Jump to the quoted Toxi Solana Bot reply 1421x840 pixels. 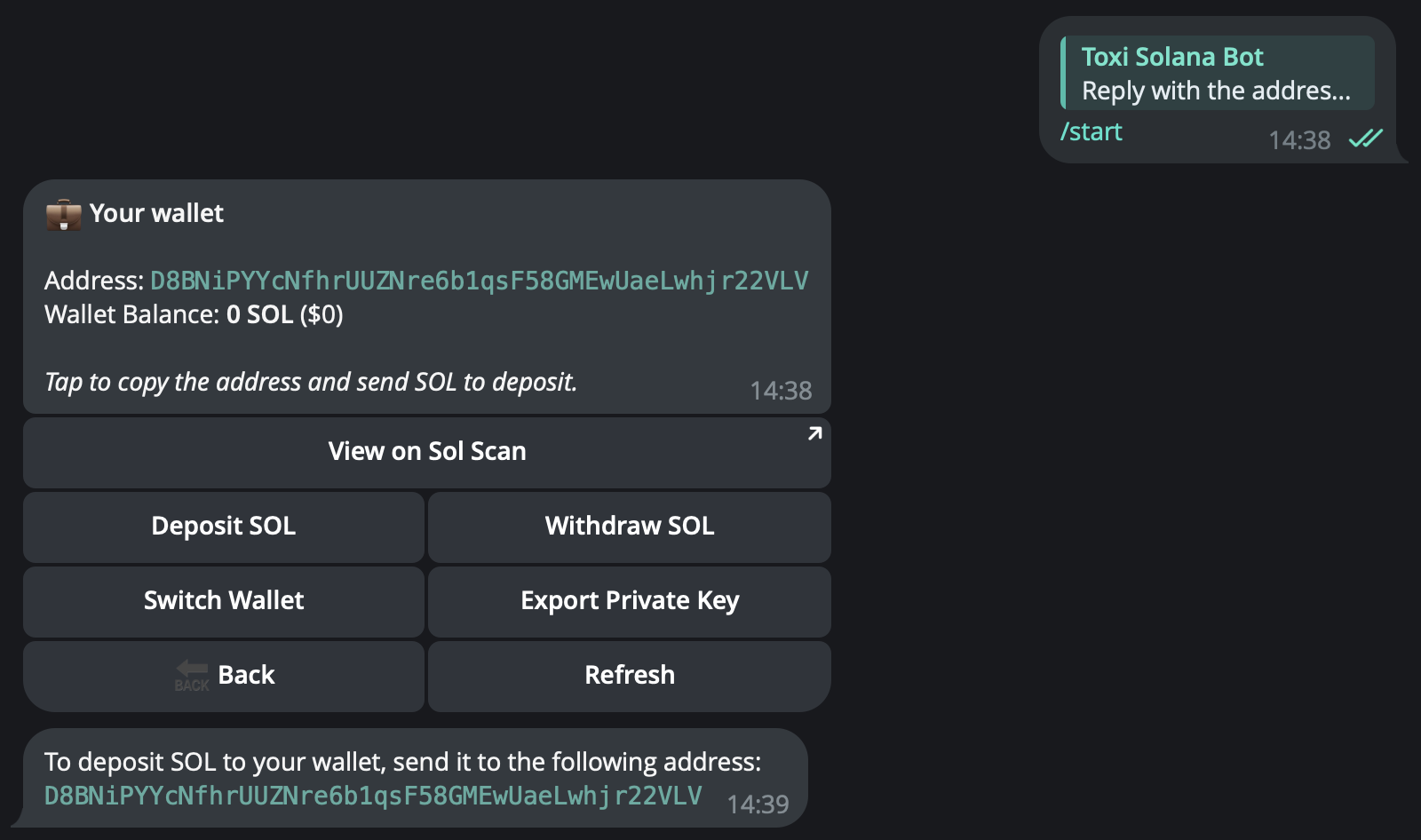click(1217, 73)
